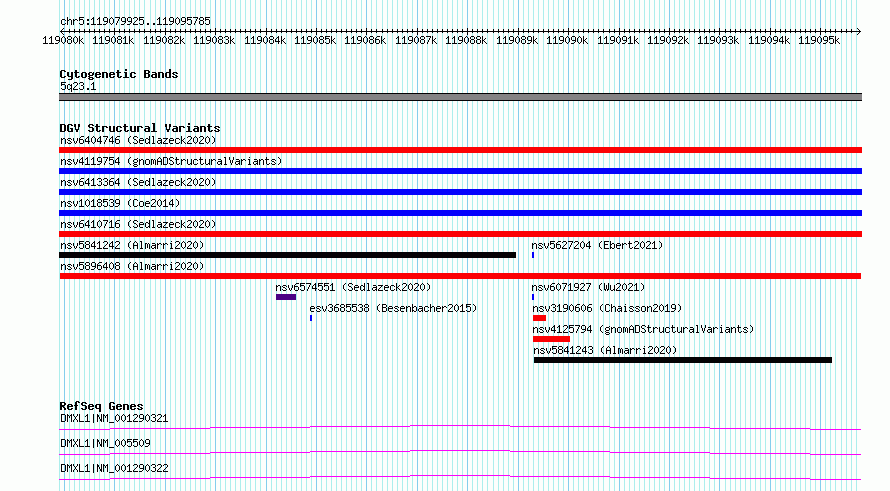890x491 pixels.
Task: Click the ruler's right arrowhead
Action: (x=859, y=31)
